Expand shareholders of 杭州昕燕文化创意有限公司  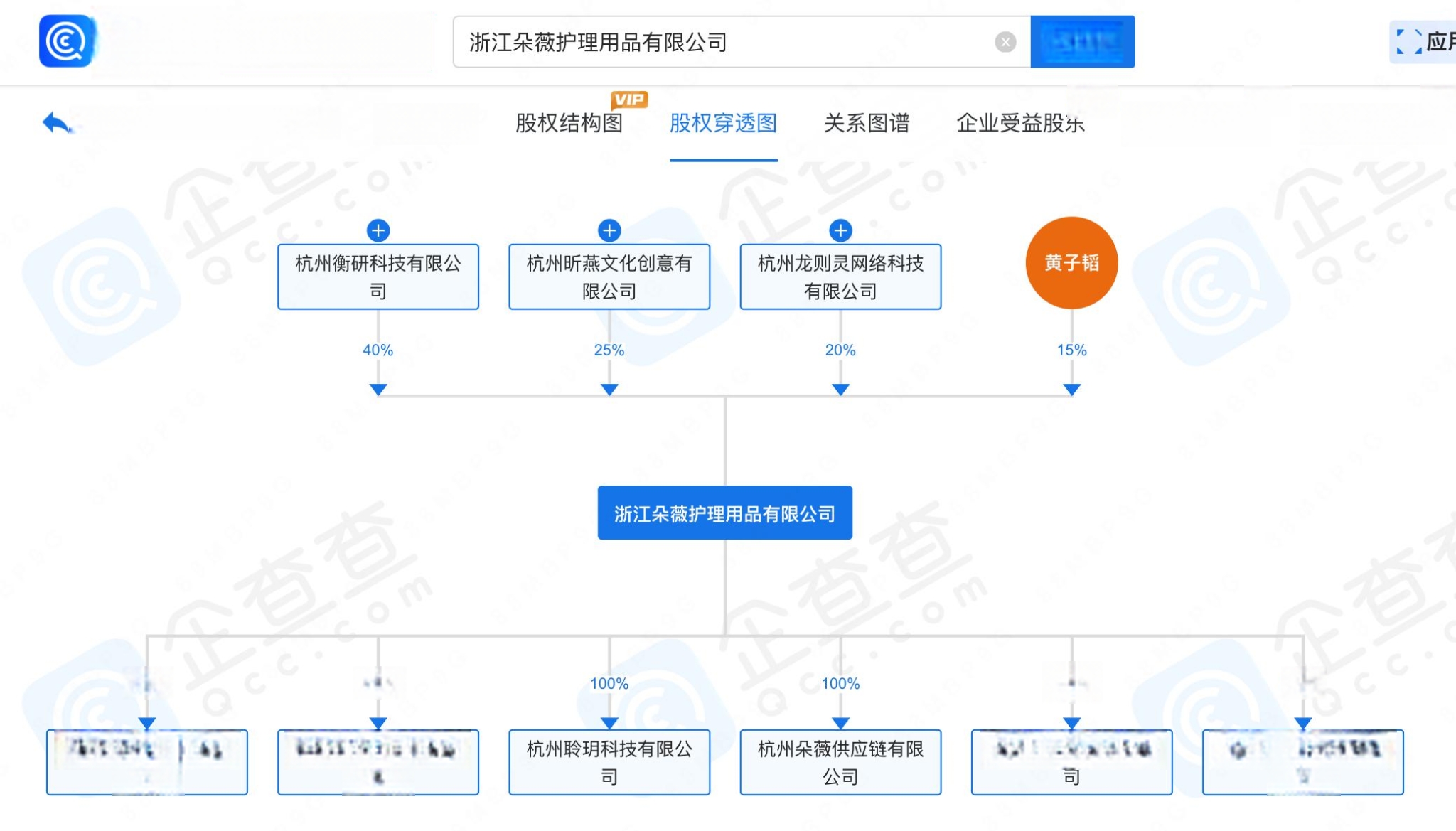point(609,230)
